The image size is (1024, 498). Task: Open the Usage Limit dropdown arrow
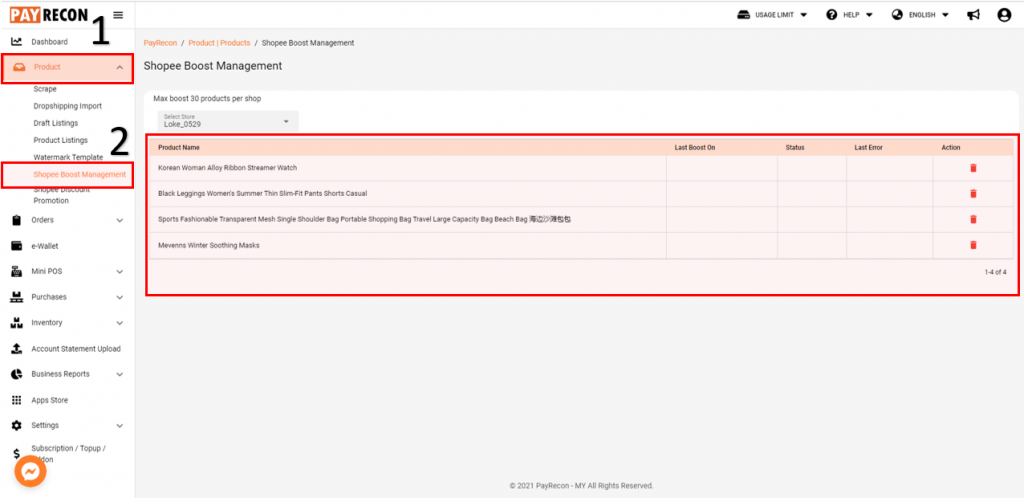(x=803, y=15)
